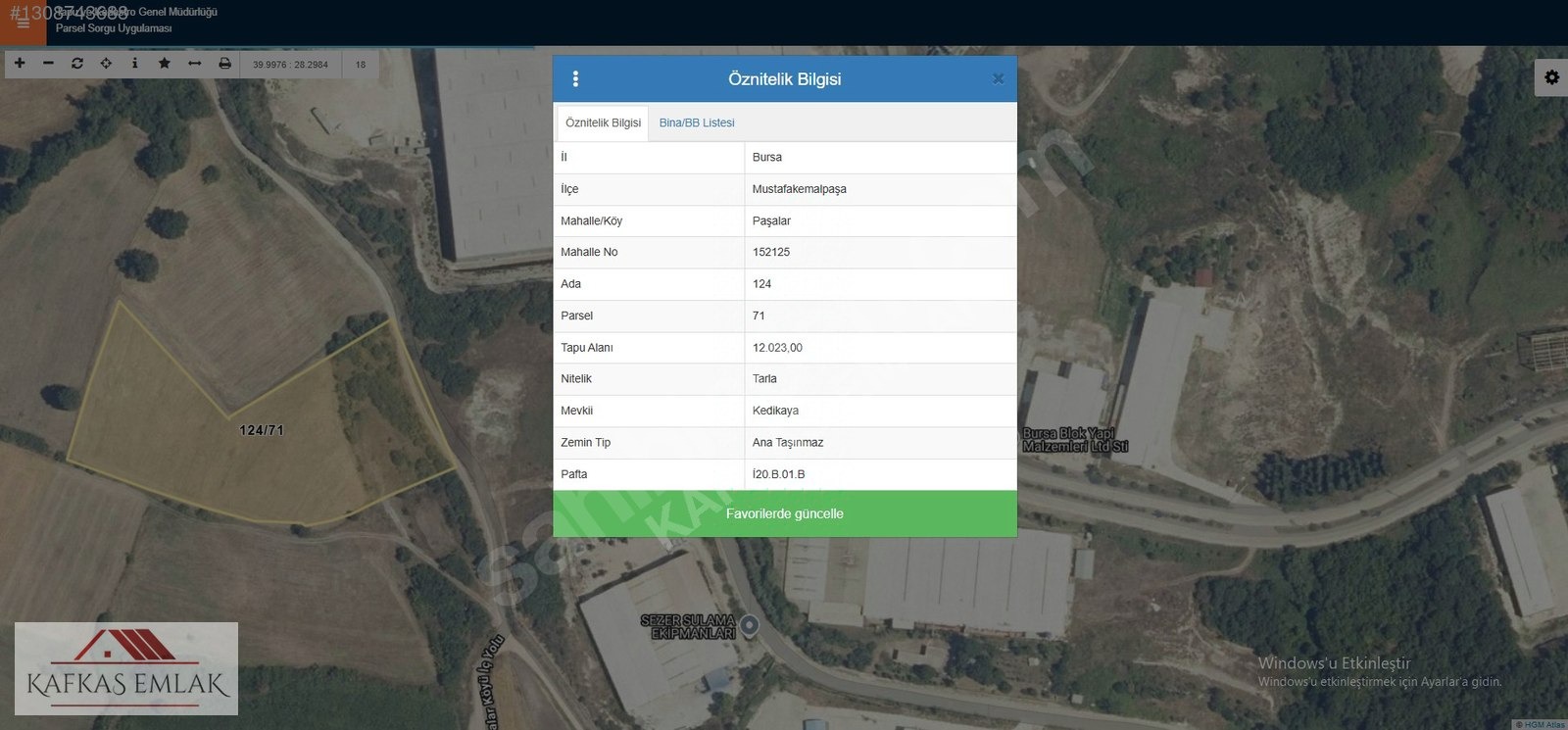1568x730 pixels.
Task: Click the Zemin Tip value Ana Taşınmaz
Action: [788, 443]
